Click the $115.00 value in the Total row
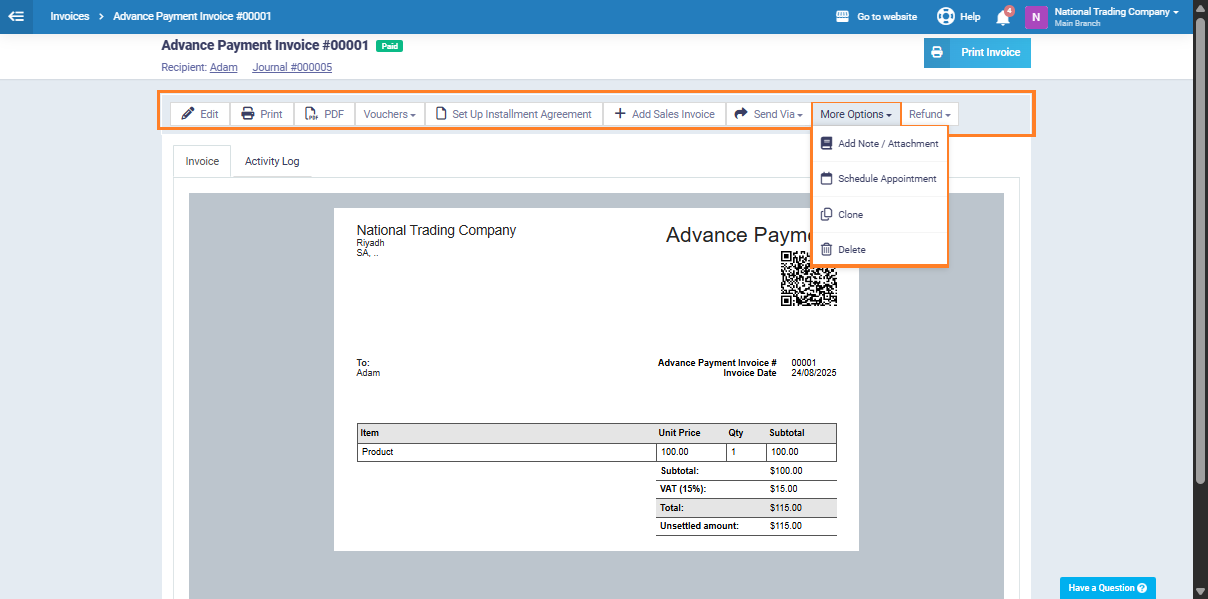The image size is (1208, 599). tap(786, 508)
